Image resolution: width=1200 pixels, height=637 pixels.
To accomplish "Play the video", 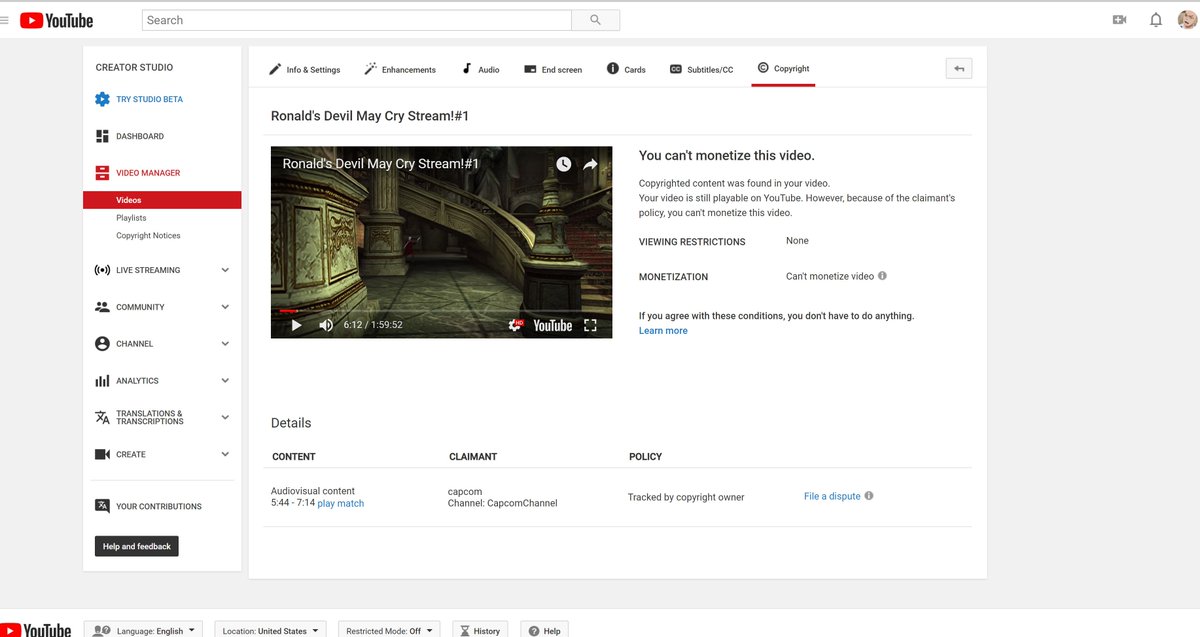I will pos(296,325).
